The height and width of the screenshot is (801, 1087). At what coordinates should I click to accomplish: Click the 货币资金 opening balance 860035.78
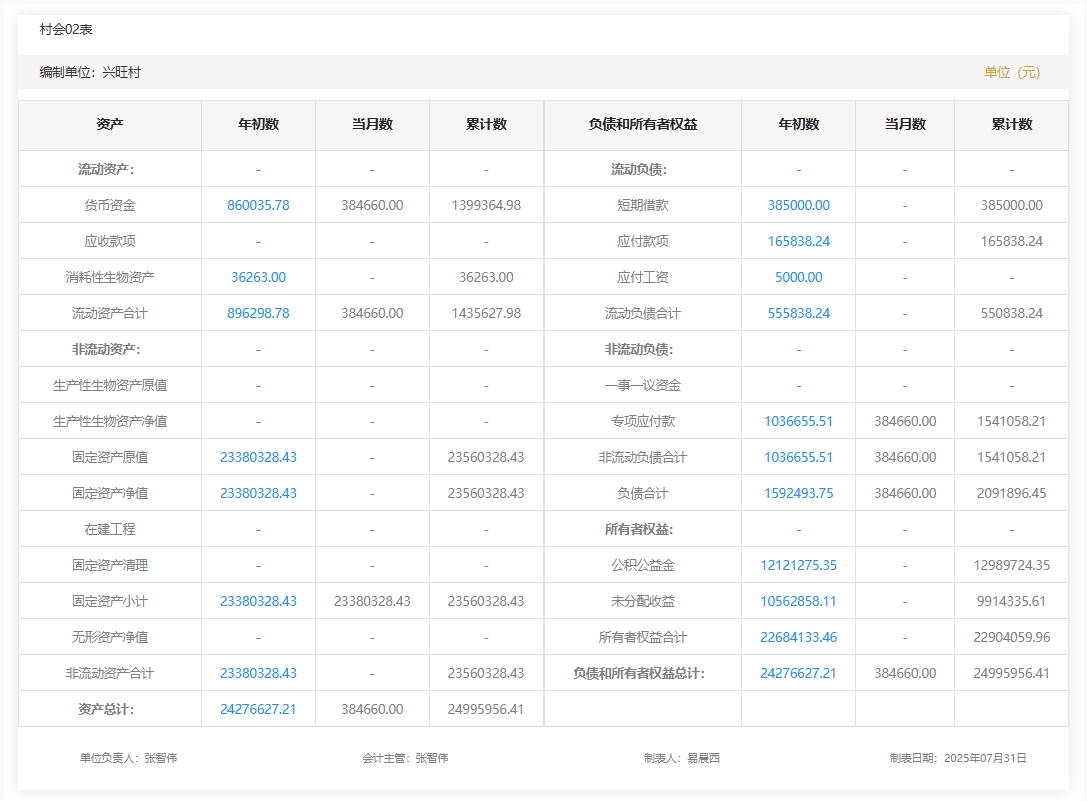pos(258,205)
